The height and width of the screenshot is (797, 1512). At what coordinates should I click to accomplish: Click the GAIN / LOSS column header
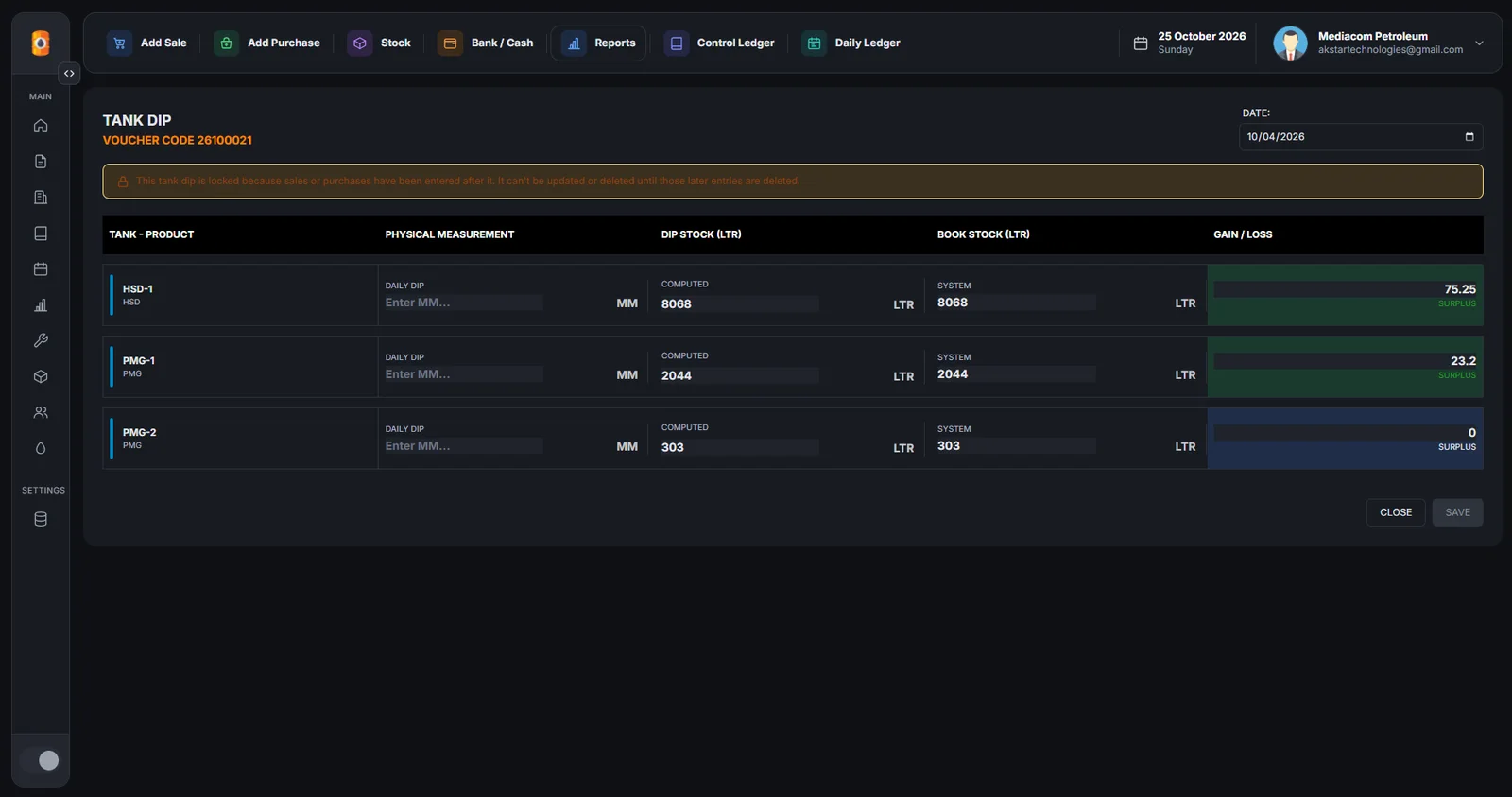click(1243, 234)
